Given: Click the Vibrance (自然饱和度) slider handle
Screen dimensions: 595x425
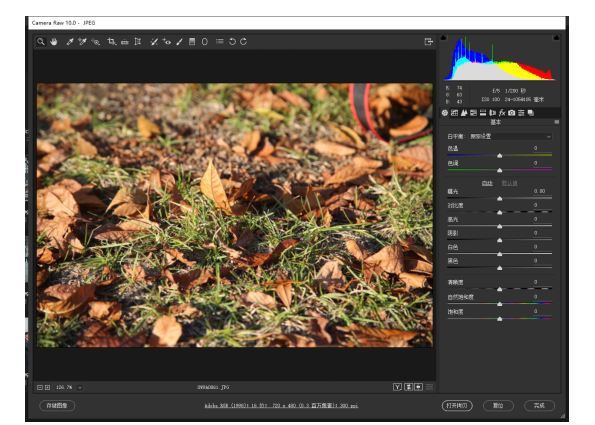Looking at the screenshot, I should (x=500, y=304).
